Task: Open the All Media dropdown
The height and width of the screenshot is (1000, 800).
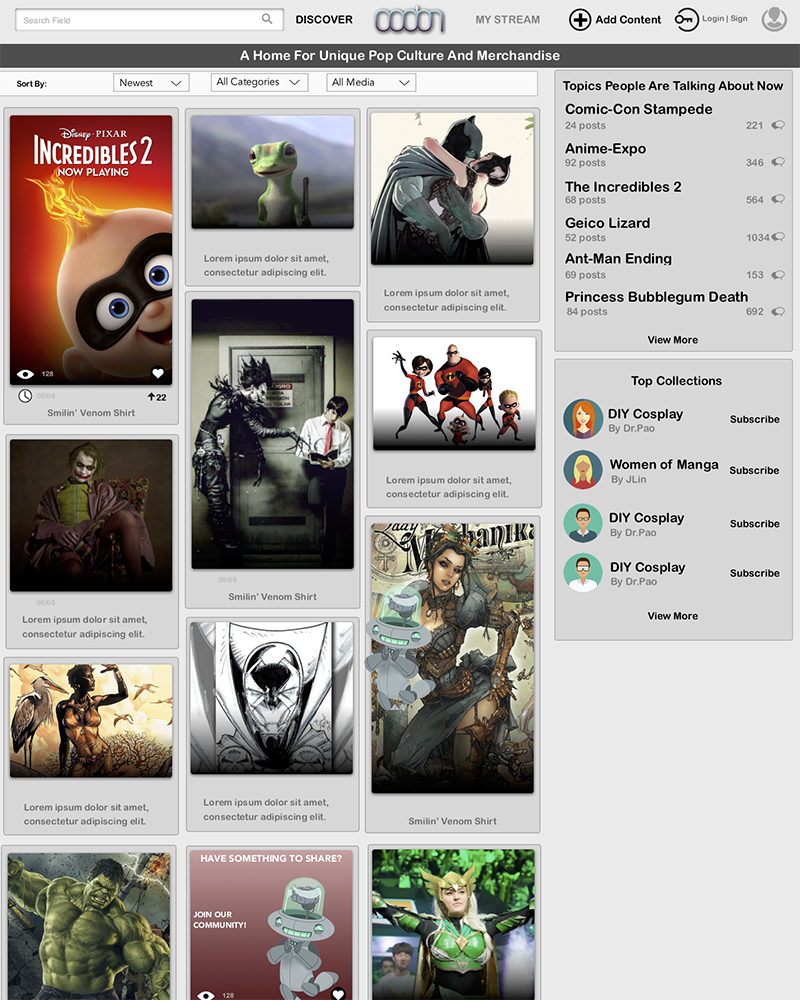Action: point(371,83)
